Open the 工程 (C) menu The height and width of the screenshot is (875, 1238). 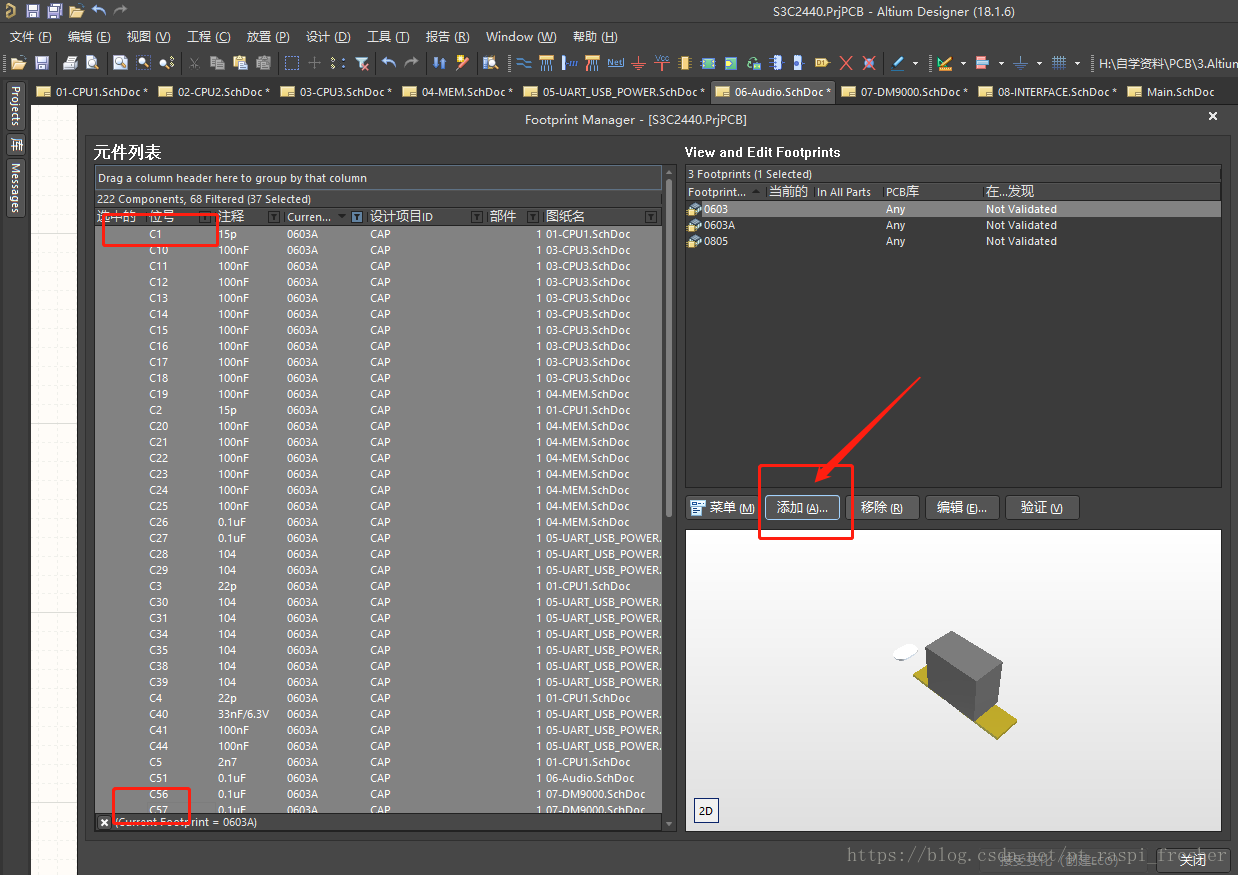tap(209, 37)
